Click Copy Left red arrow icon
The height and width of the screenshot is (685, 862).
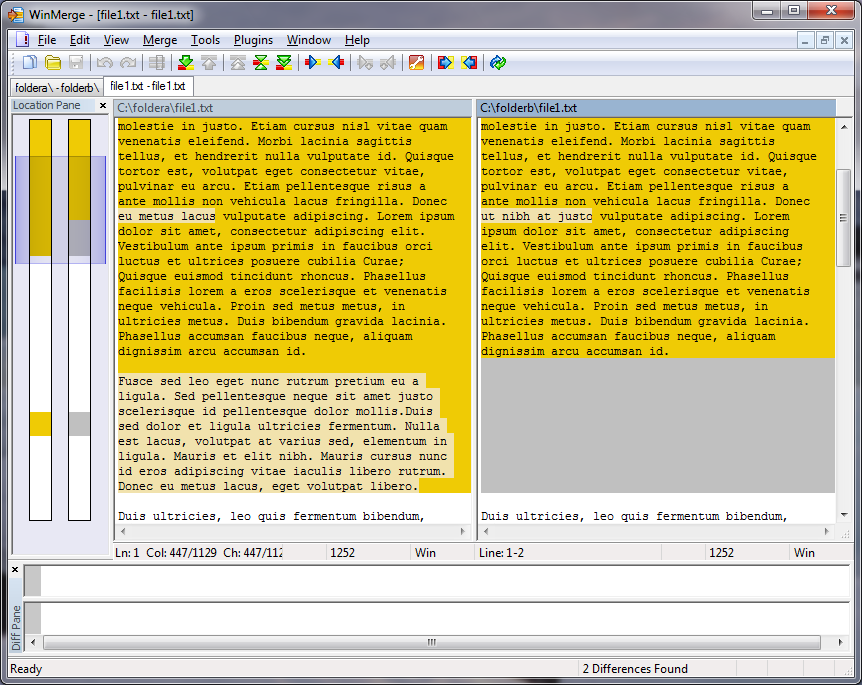pos(336,63)
